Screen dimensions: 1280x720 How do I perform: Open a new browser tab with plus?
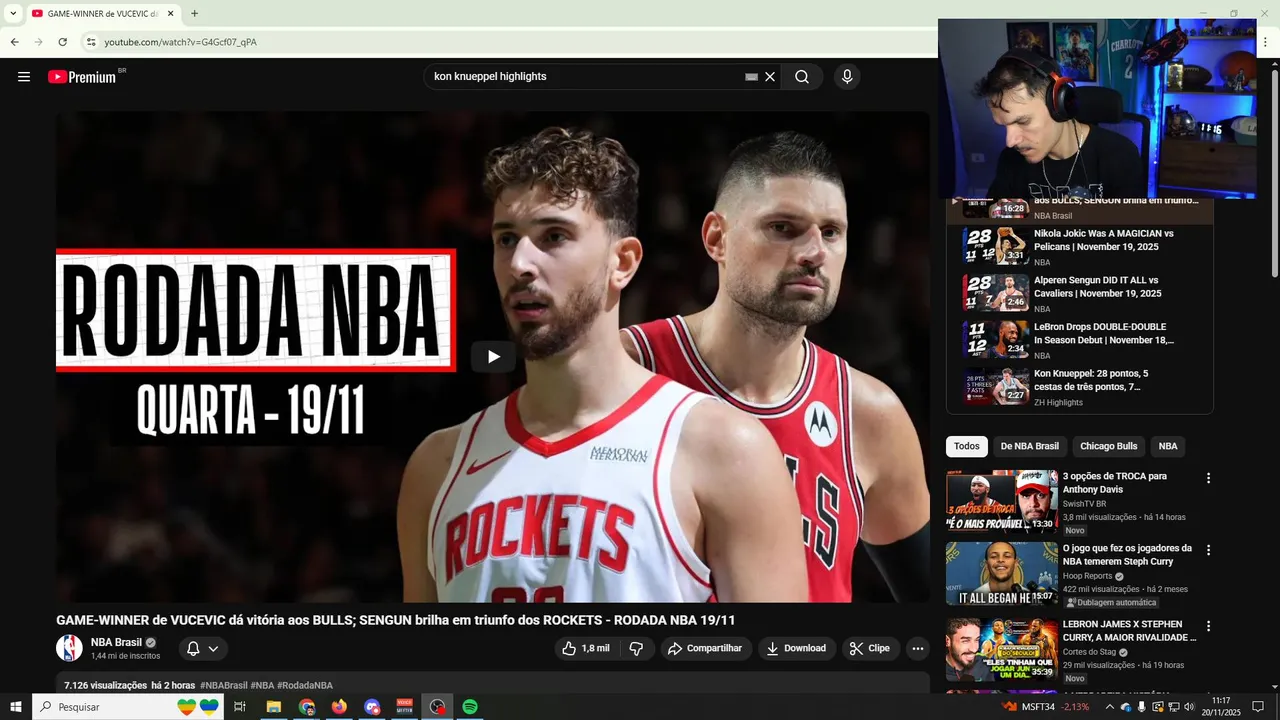194,13
